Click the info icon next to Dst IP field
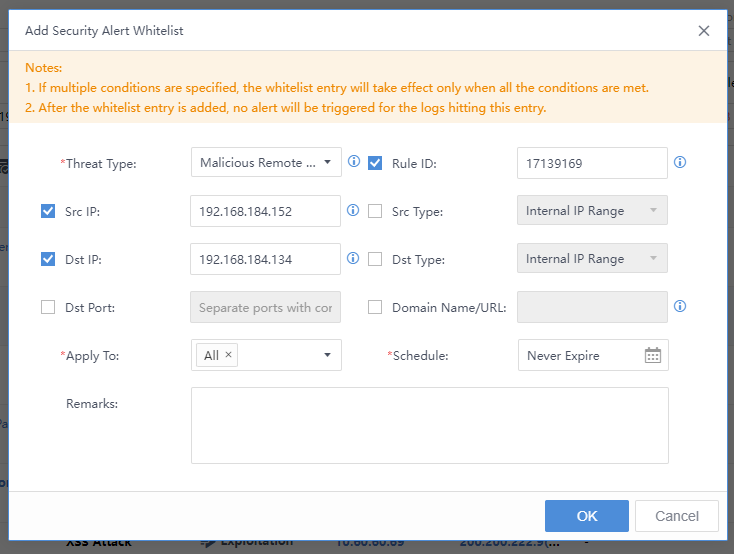This screenshot has width=734, height=554. [353, 258]
